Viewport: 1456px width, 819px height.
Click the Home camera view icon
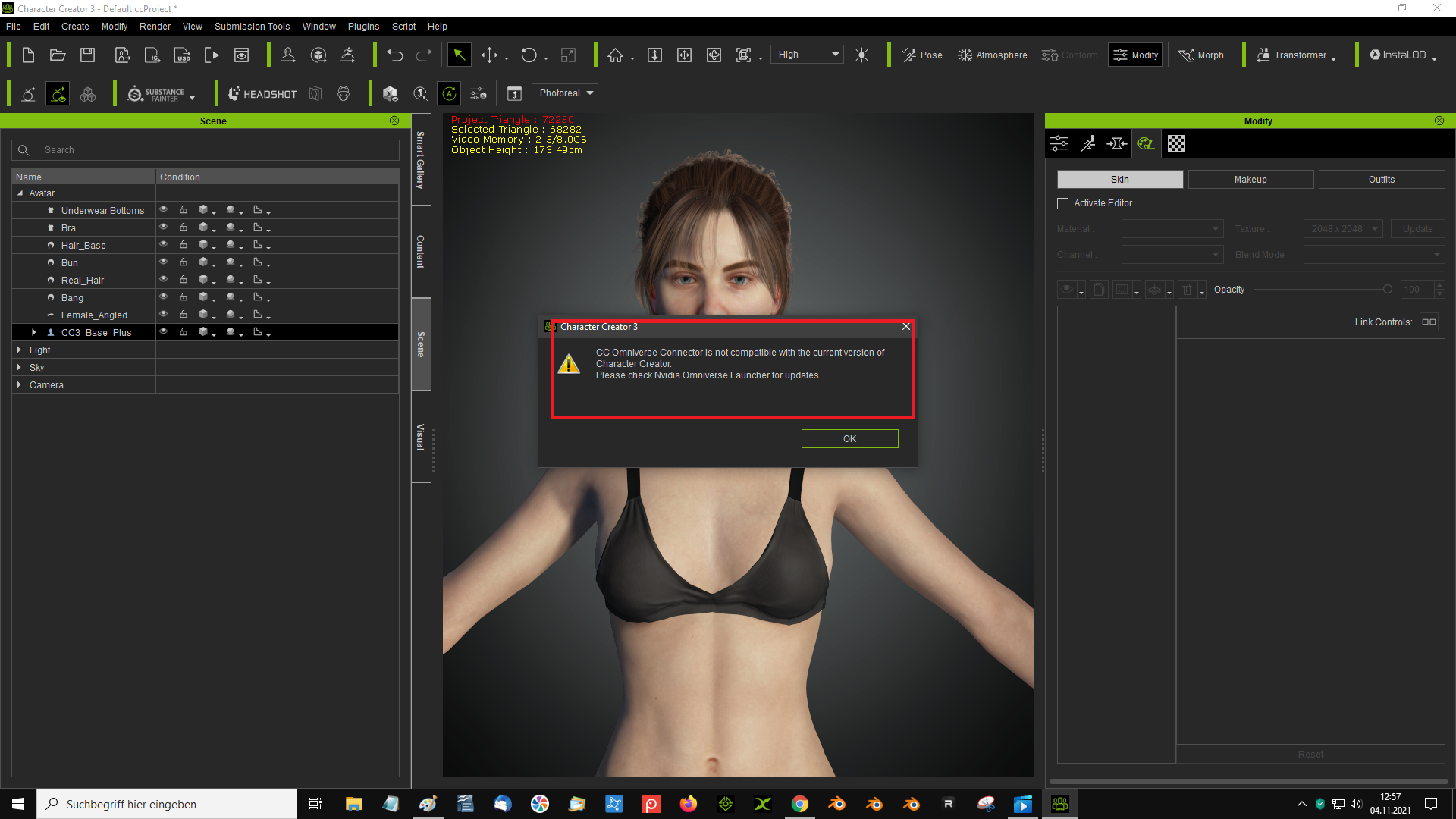click(x=615, y=55)
